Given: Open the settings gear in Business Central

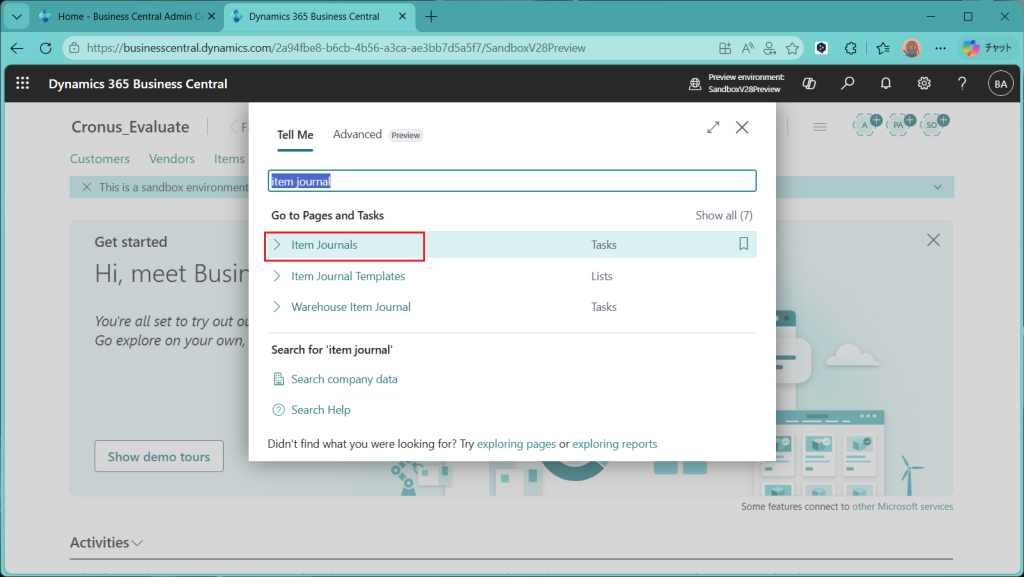Looking at the screenshot, I should [x=924, y=84].
